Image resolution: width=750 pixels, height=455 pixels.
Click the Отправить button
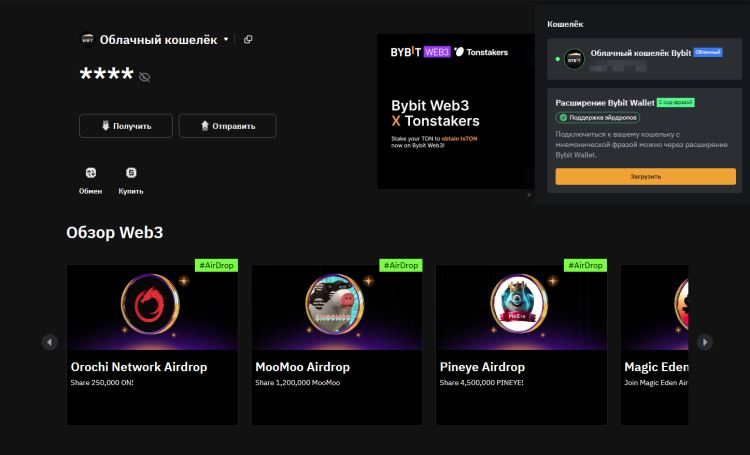click(227, 126)
